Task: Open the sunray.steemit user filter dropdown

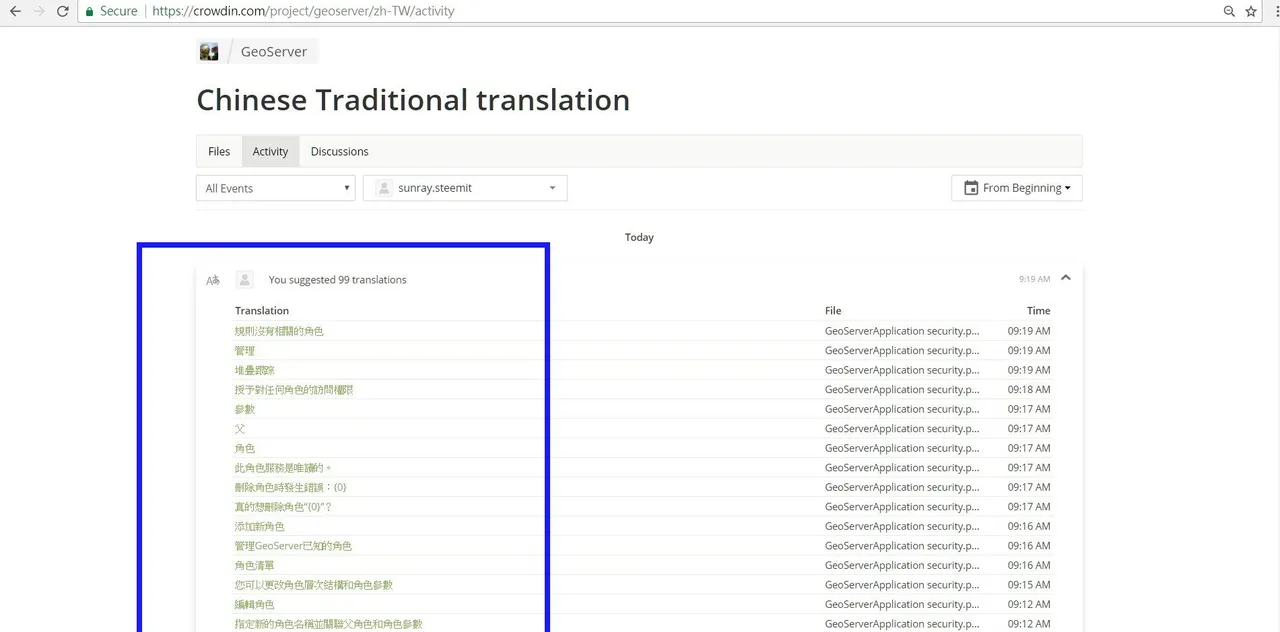Action: point(465,188)
